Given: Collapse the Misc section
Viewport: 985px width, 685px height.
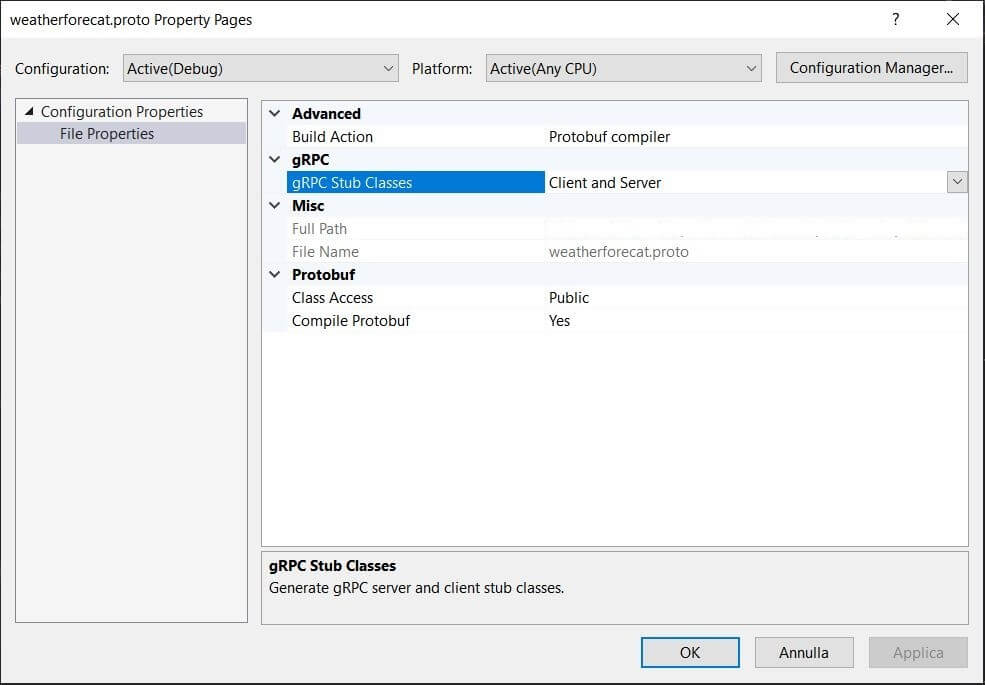Looking at the screenshot, I should click(x=275, y=206).
